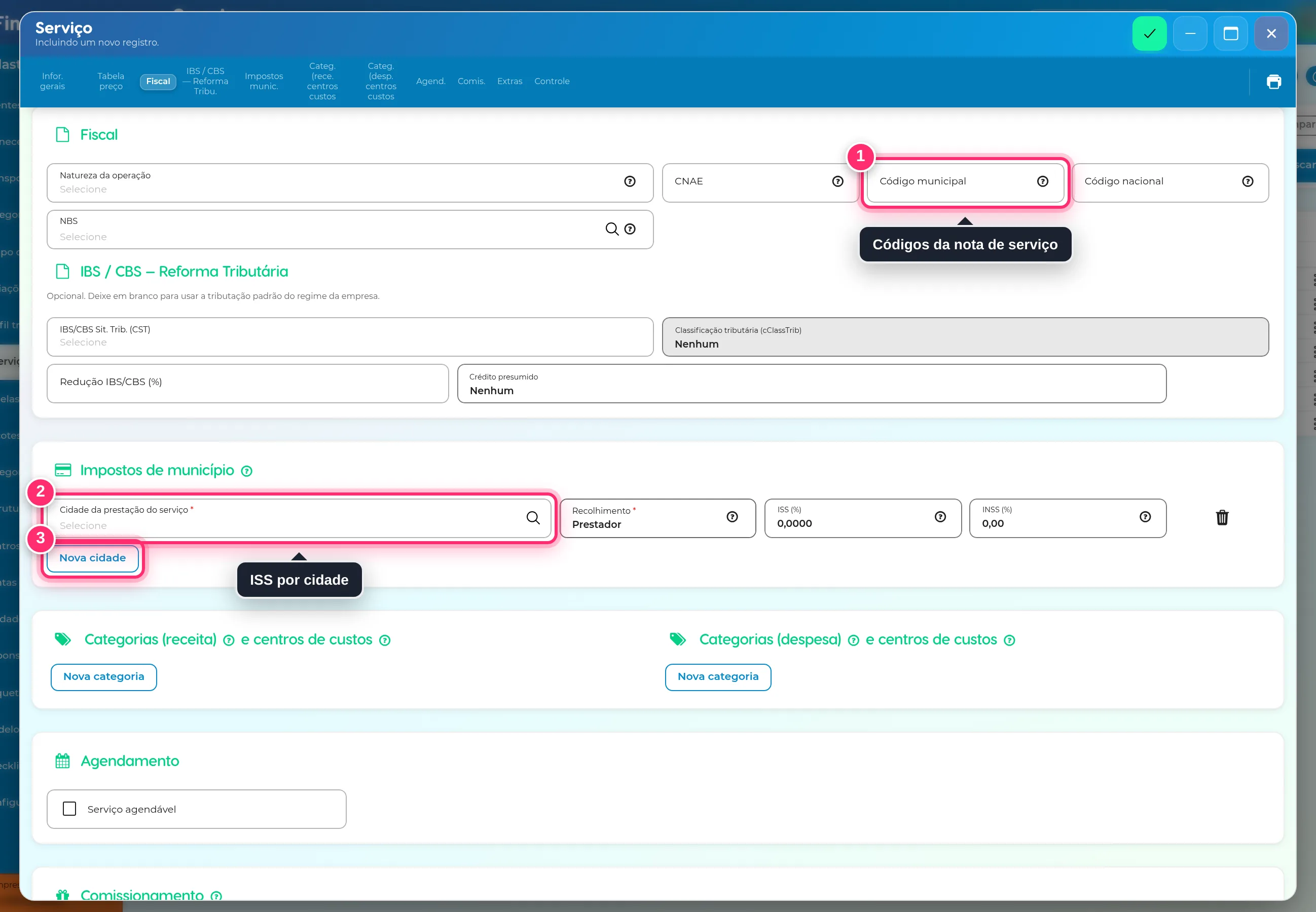This screenshot has height=912, width=1316.
Task: Click the NBS search magnifier icon
Action: [x=612, y=229]
